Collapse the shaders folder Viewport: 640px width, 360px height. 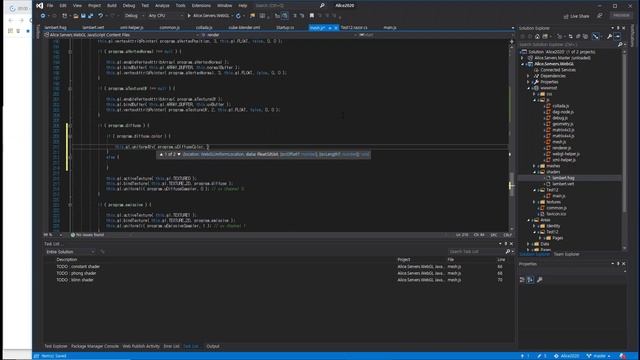coord(534,172)
